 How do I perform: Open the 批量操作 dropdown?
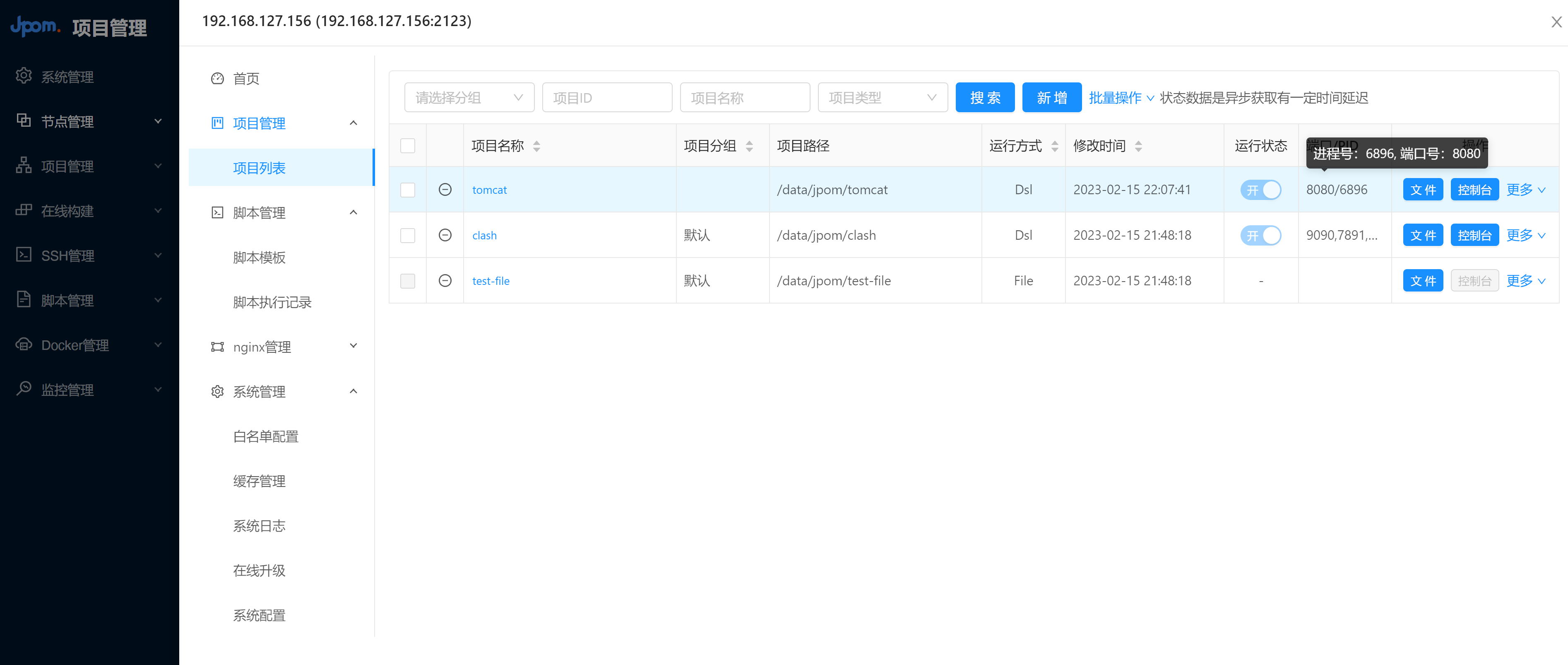1121,97
